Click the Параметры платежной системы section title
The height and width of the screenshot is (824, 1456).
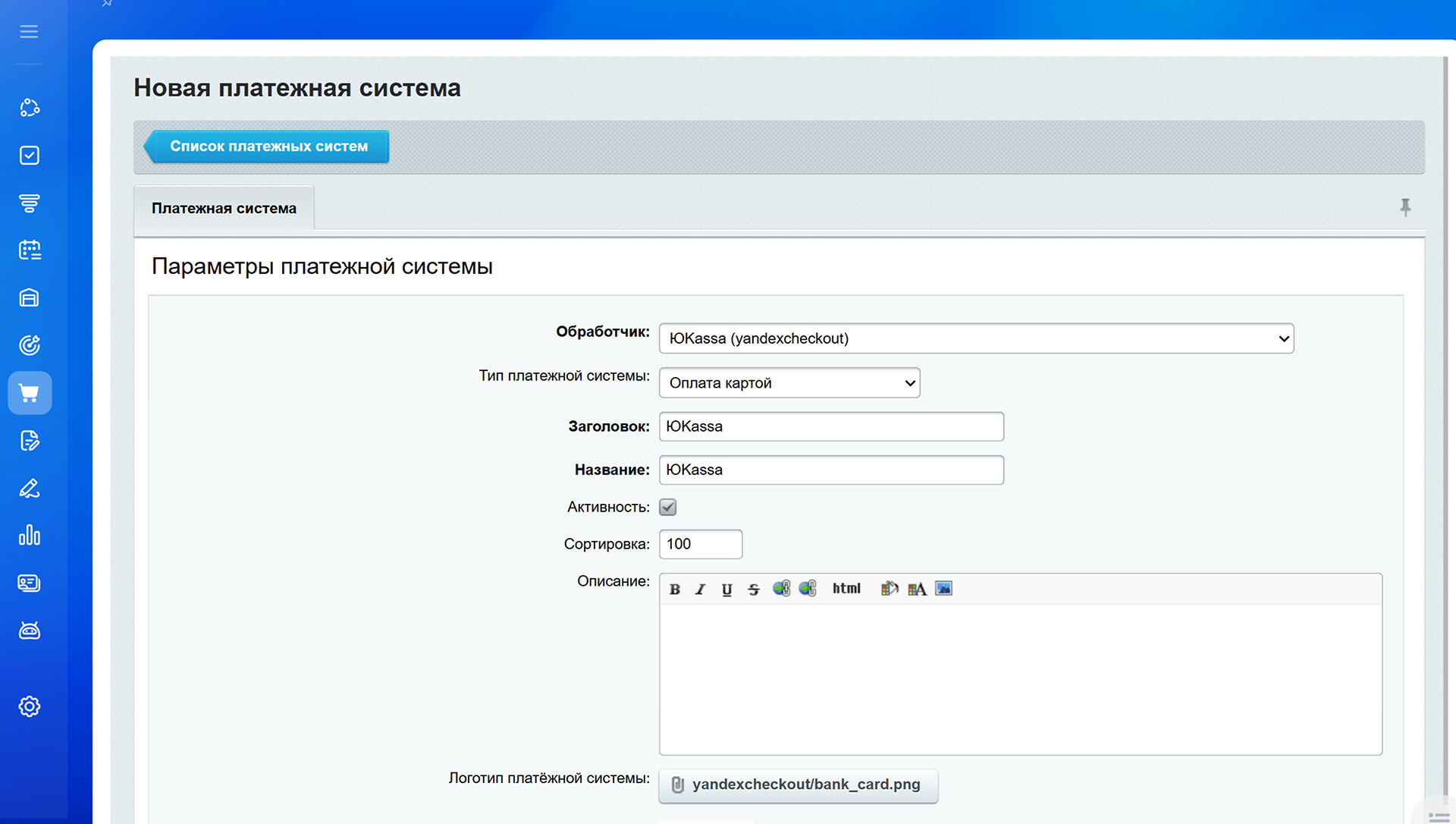322,266
